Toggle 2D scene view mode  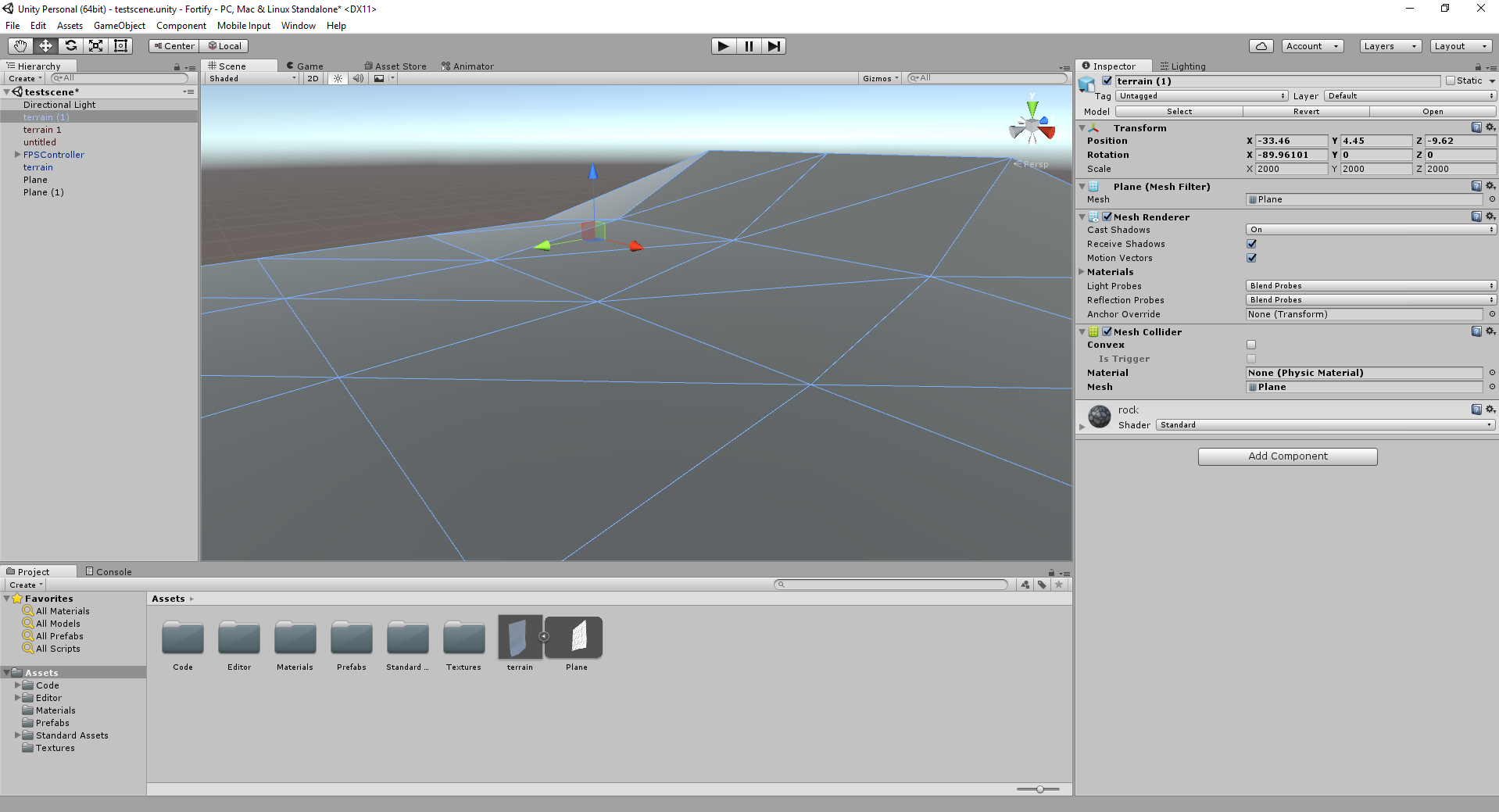pos(313,78)
